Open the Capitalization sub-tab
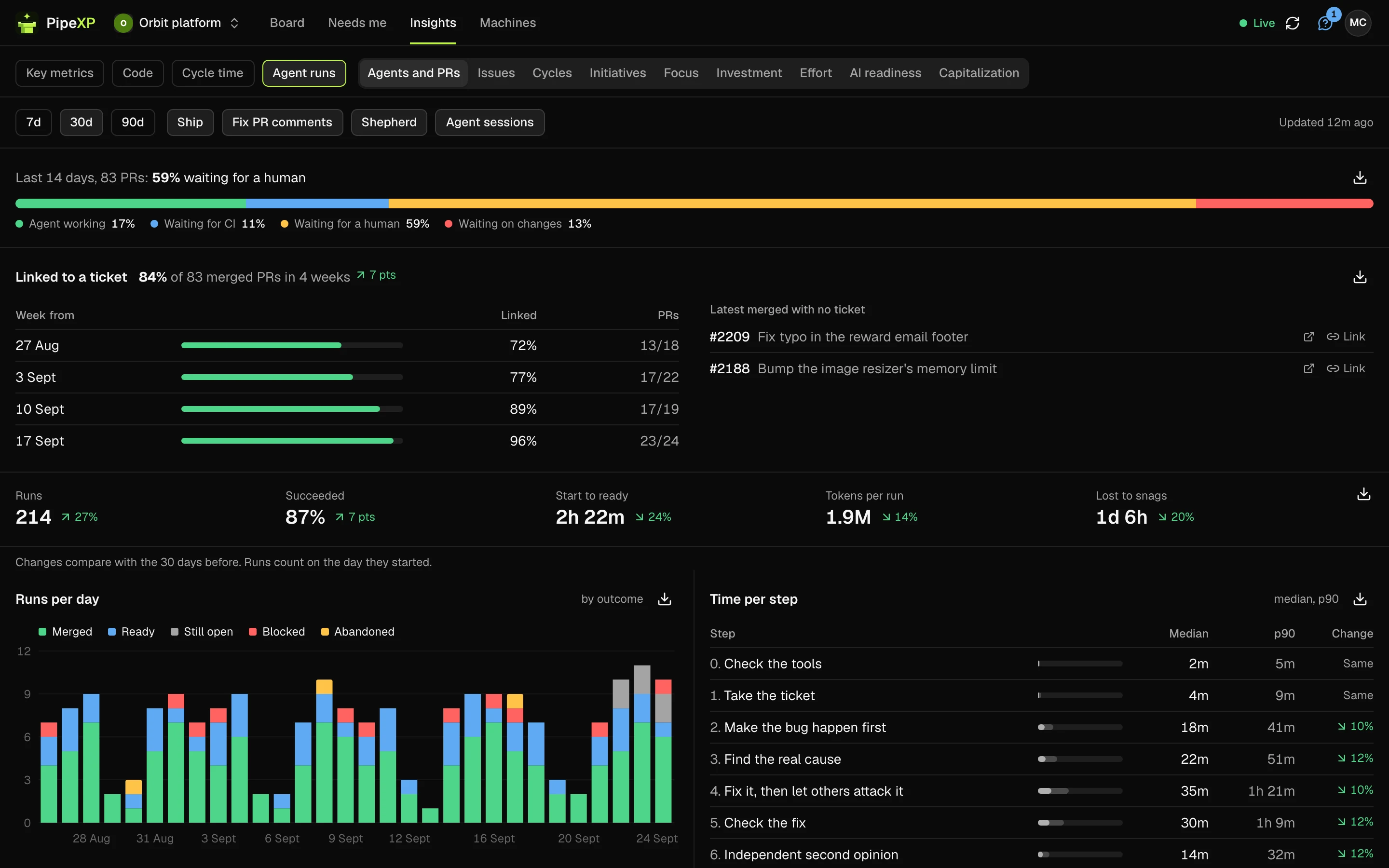This screenshot has width=1389, height=868. (x=979, y=73)
